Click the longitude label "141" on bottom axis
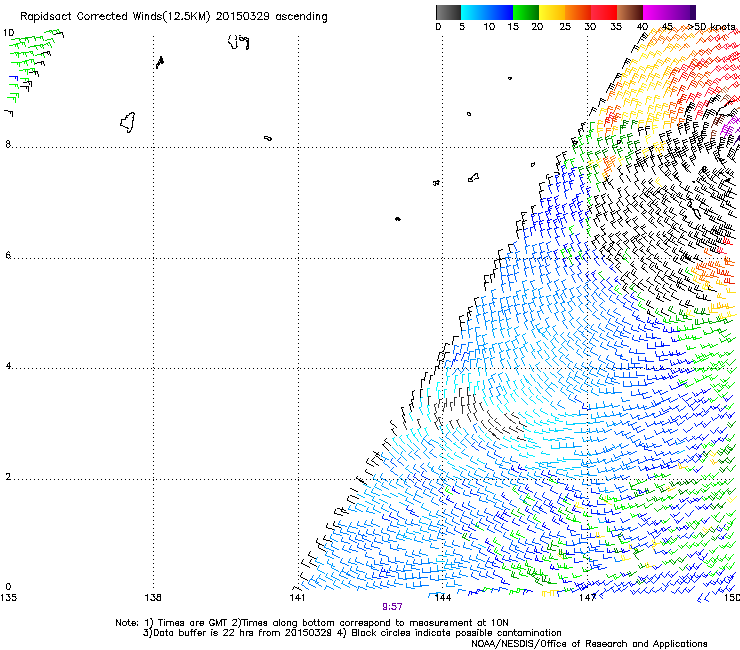Viewport: 740px width, 650px height. [297, 598]
